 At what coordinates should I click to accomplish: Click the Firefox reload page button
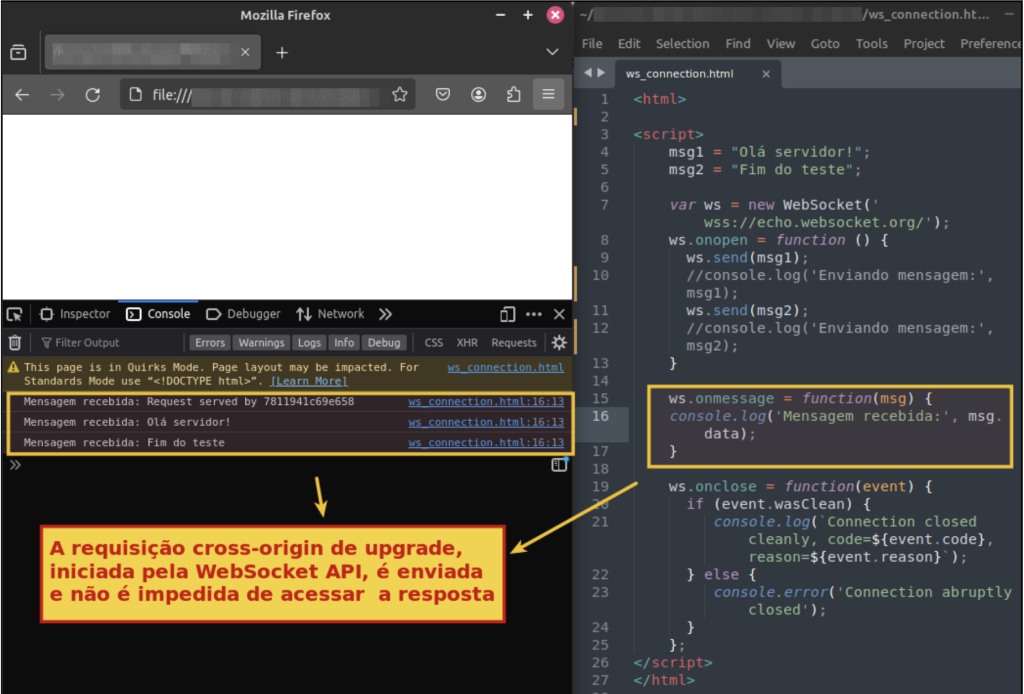pyautogui.click(x=93, y=95)
